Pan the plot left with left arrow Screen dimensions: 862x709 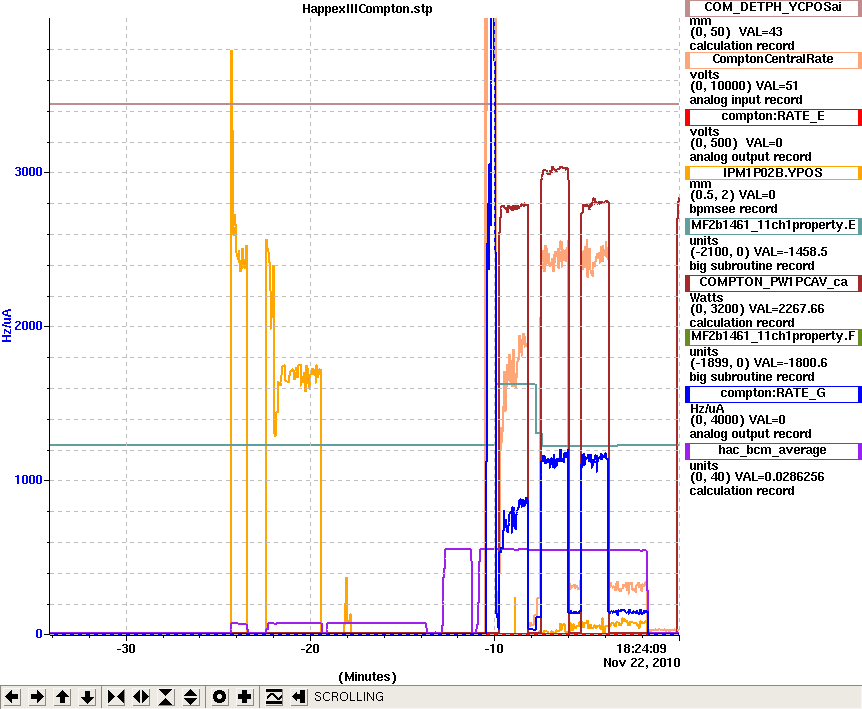click(x=12, y=697)
